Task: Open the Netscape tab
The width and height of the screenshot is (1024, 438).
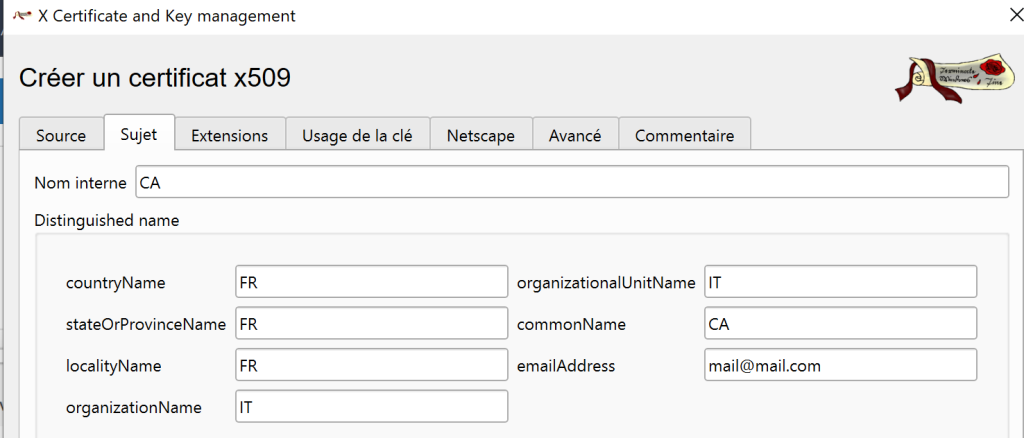Action: click(x=481, y=135)
